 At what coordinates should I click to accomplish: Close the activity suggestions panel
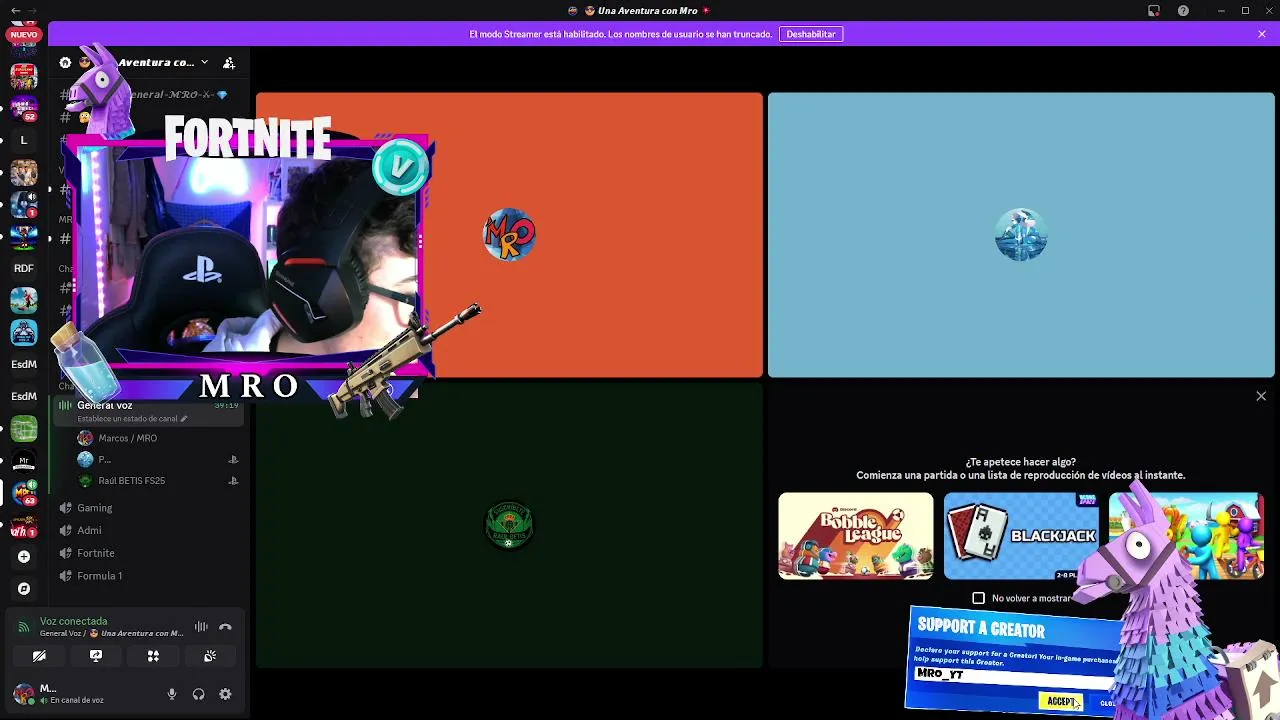tap(1261, 396)
